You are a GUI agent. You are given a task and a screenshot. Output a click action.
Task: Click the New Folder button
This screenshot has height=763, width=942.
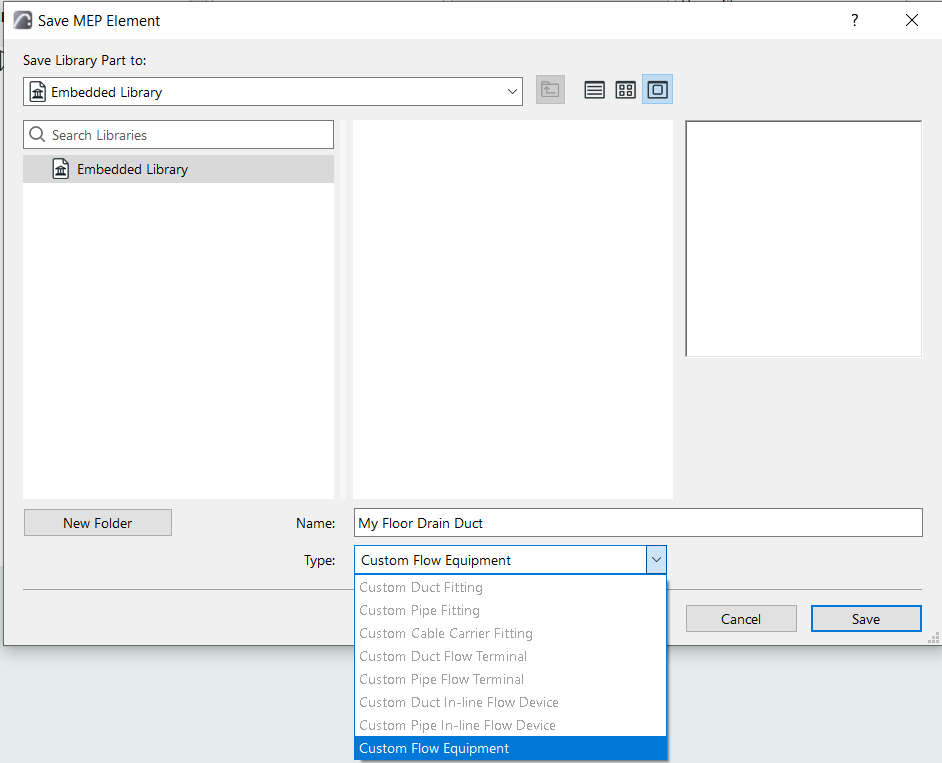[x=98, y=523]
